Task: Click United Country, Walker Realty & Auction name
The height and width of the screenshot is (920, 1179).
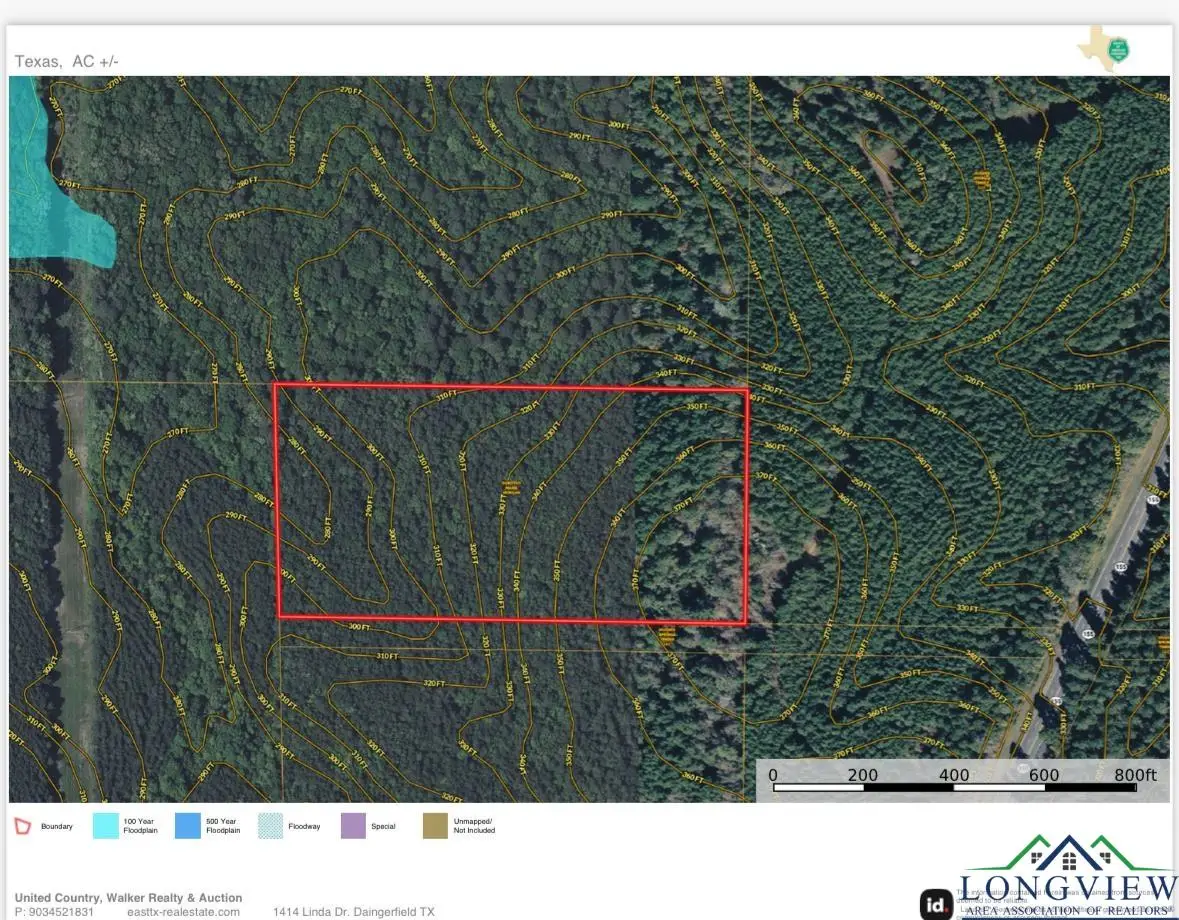Action: [128, 897]
